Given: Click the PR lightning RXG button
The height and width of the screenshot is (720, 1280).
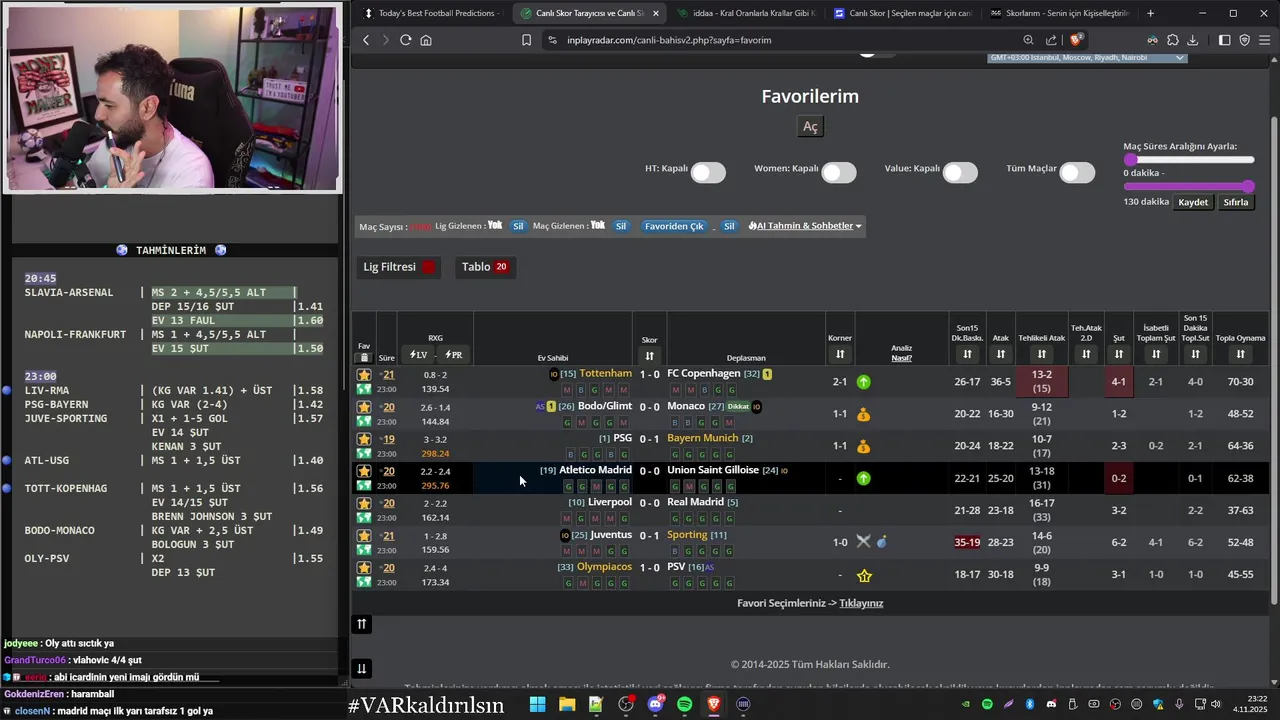Looking at the screenshot, I should pyautogui.click(x=453, y=355).
